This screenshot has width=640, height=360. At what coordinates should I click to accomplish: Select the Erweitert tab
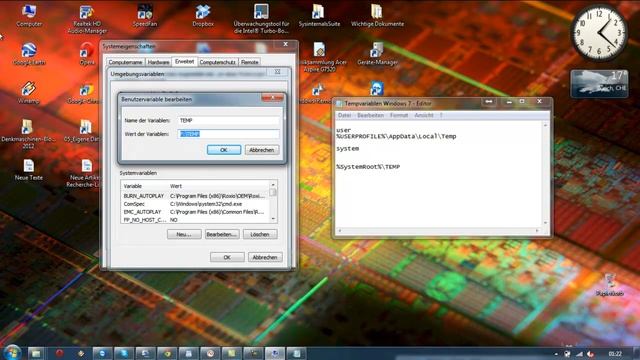point(184,61)
